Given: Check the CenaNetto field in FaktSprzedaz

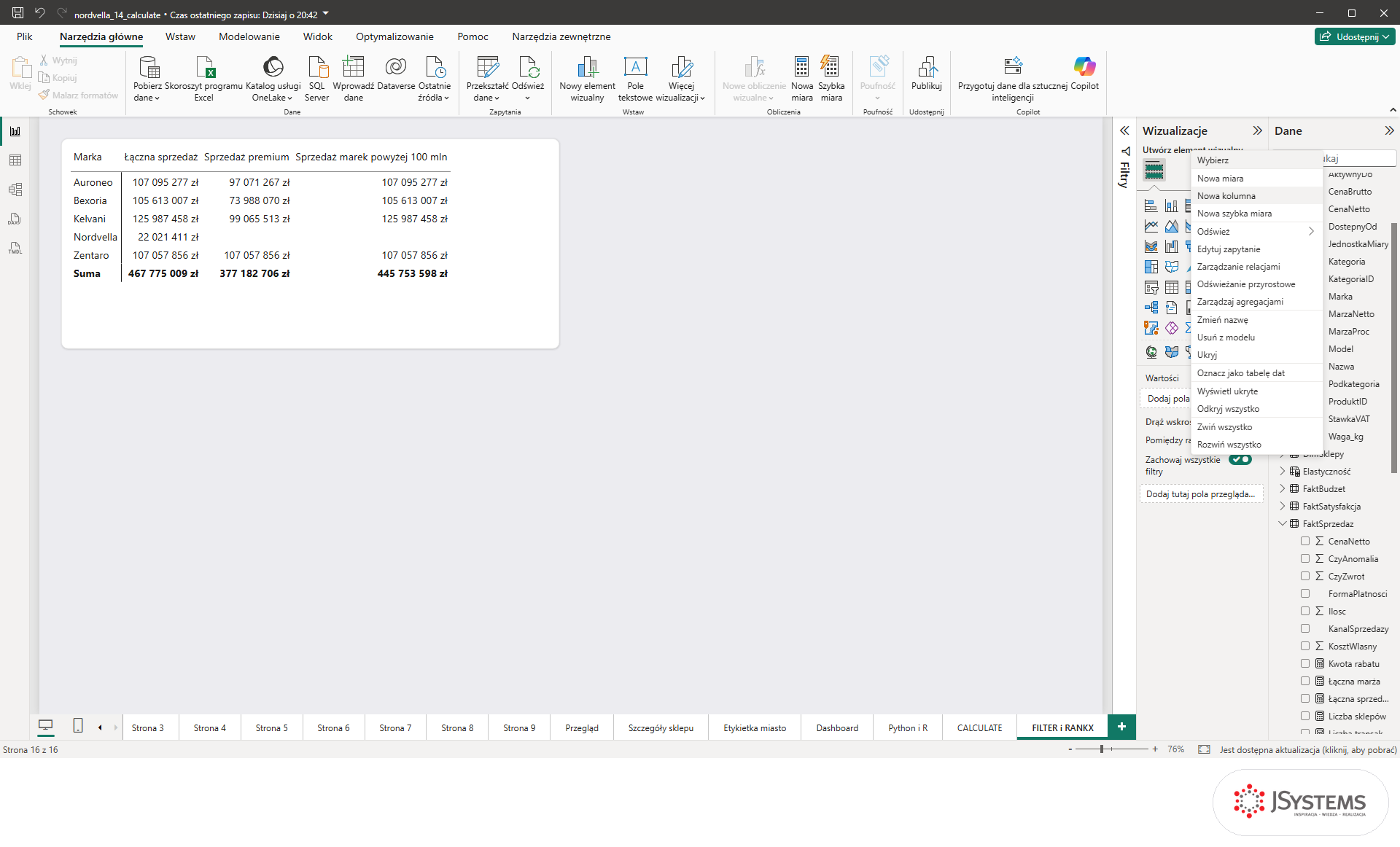Looking at the screenshot, I should [x=1305, y=541].
